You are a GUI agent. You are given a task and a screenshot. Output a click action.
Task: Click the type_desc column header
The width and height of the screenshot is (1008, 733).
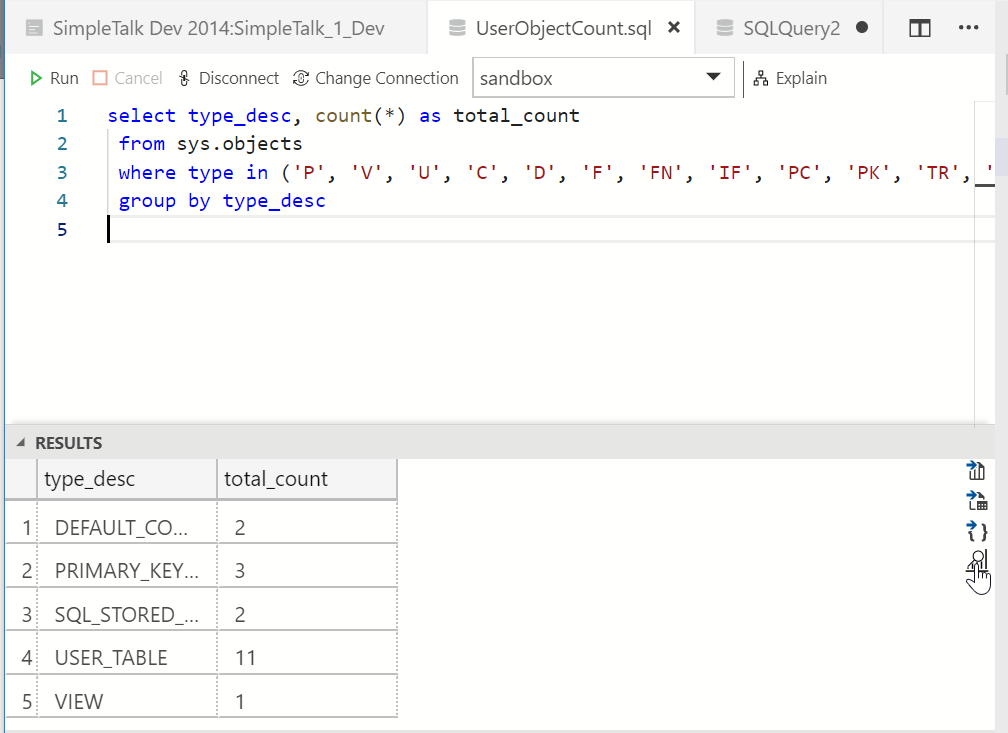(90, 479)
